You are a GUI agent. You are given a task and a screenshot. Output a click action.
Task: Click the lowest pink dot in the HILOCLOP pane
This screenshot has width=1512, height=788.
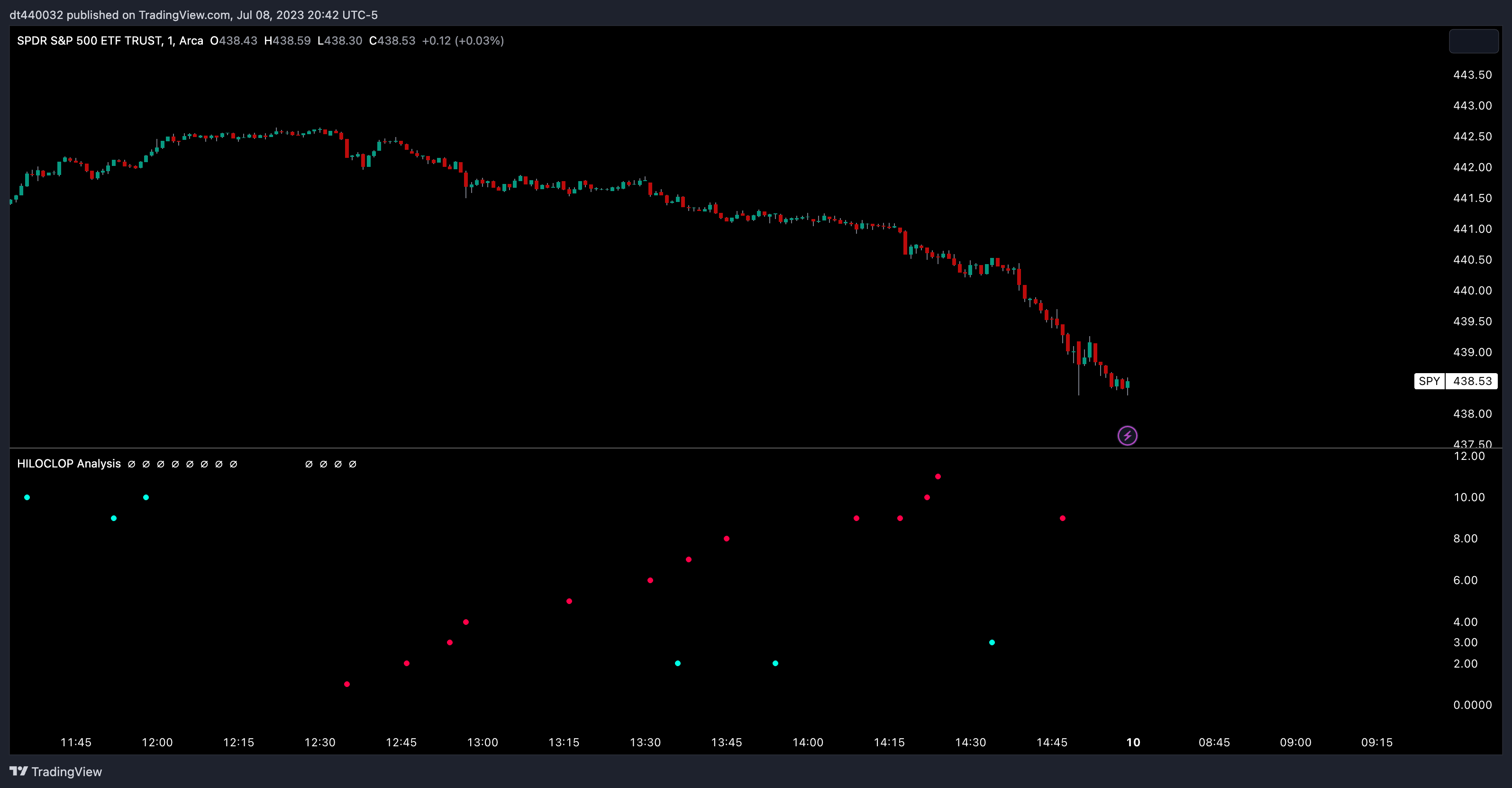coord(347,684)
